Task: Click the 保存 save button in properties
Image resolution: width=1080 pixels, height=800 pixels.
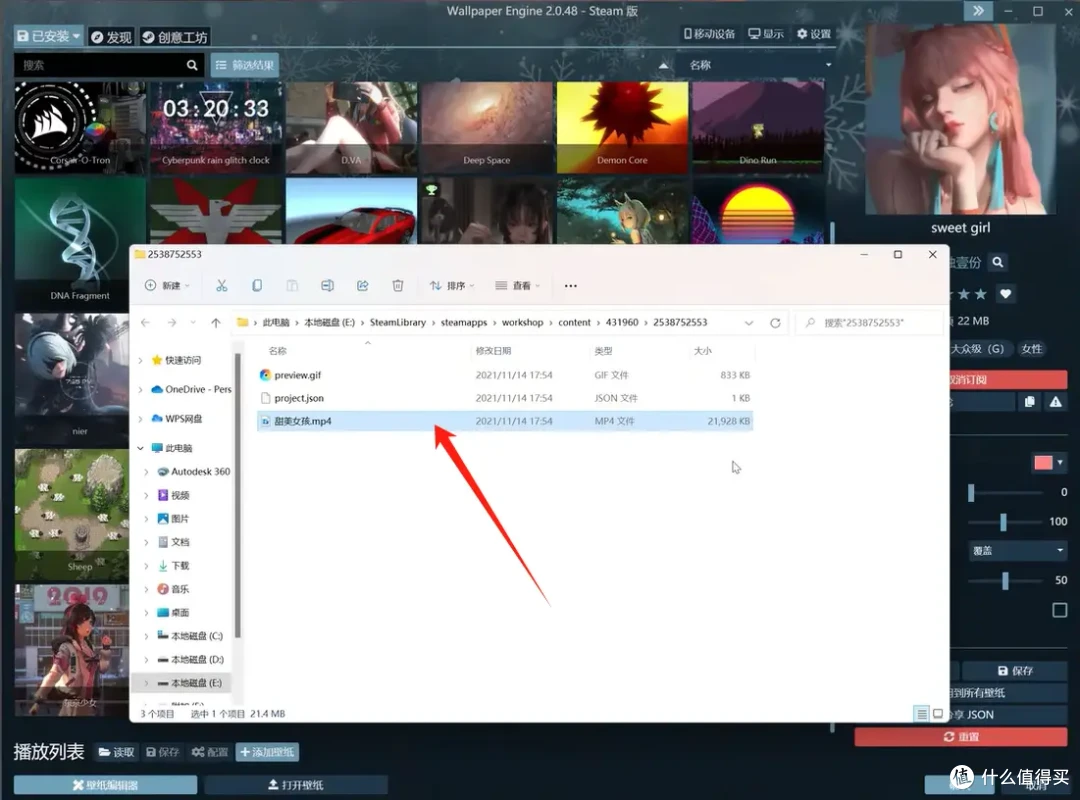Action: [1015, 670]
